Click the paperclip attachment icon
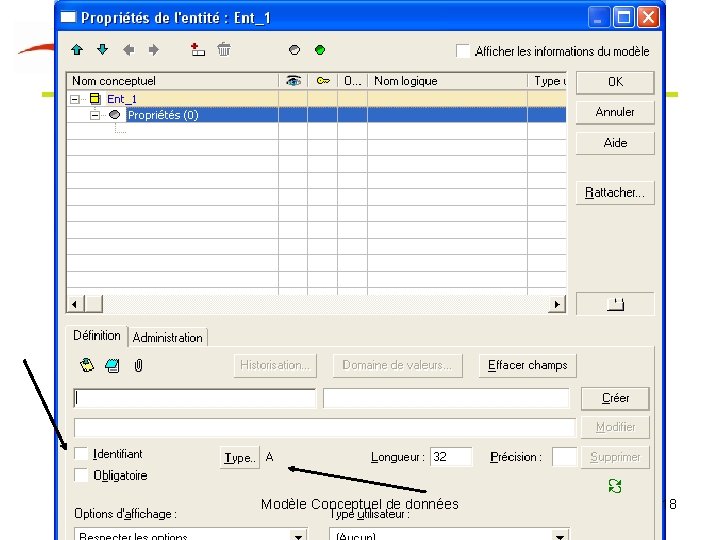The width and height of the screenshot is (720, 540). 138,366
